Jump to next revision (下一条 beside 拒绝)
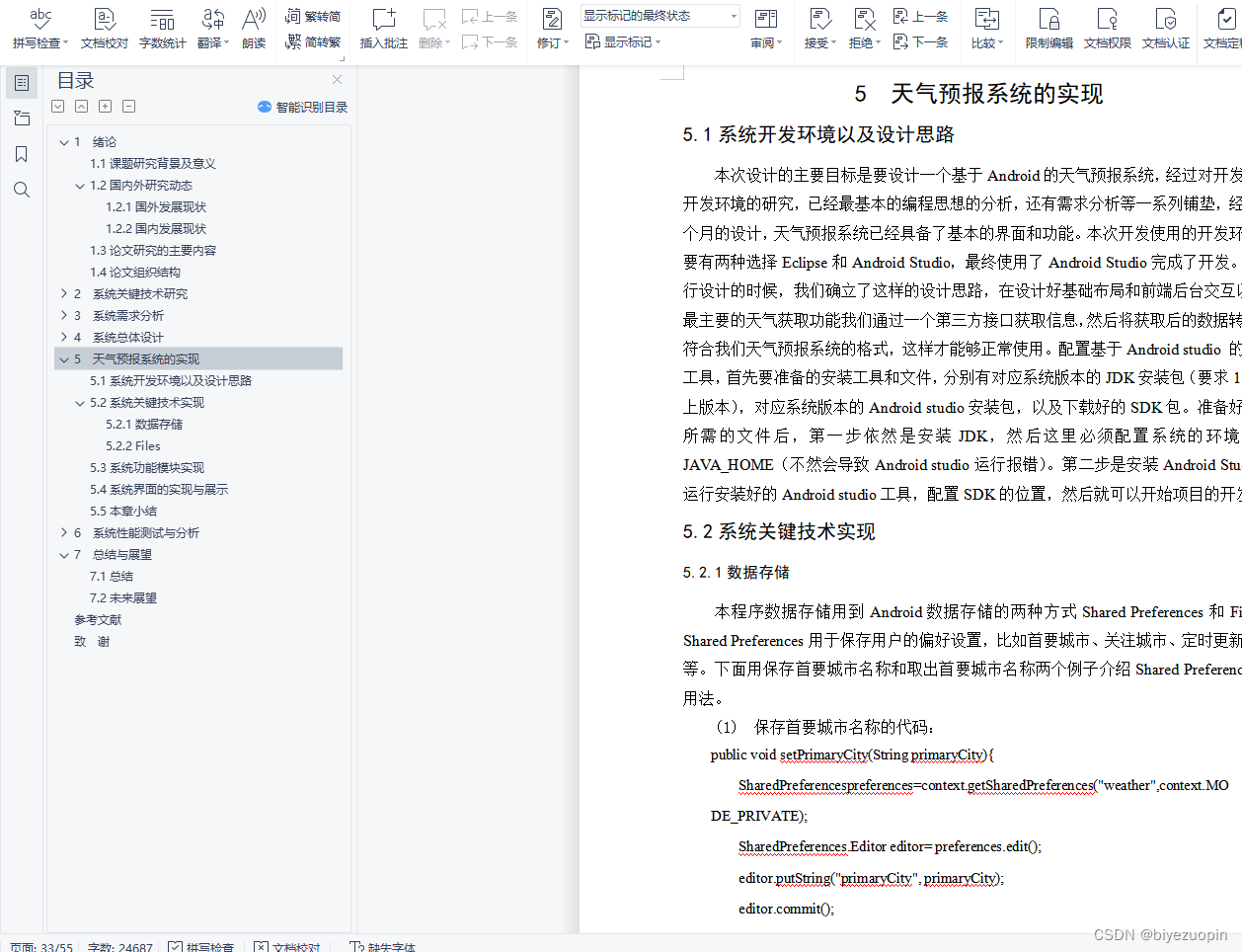This screenshot has width=1242, height=952. (920, 41)
